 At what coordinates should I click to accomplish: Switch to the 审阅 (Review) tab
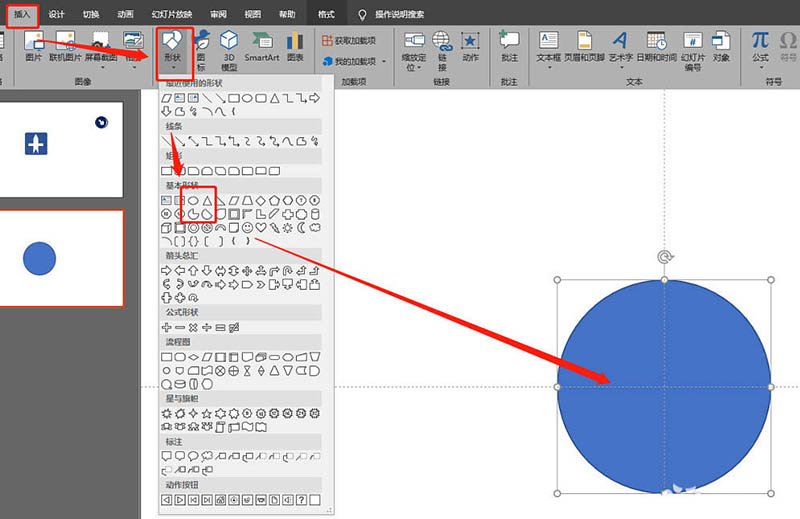(218, 14)
